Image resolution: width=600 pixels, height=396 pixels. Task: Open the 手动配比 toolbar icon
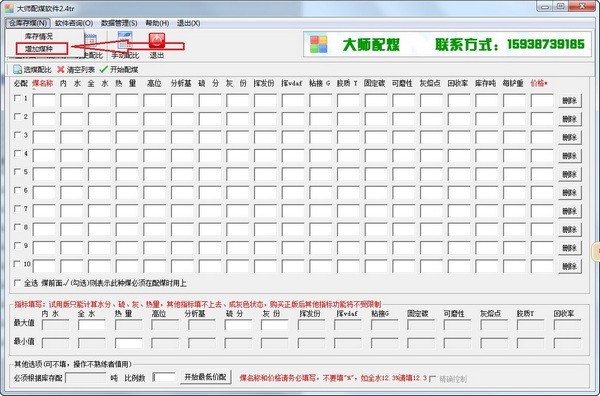tap(125, 41)
